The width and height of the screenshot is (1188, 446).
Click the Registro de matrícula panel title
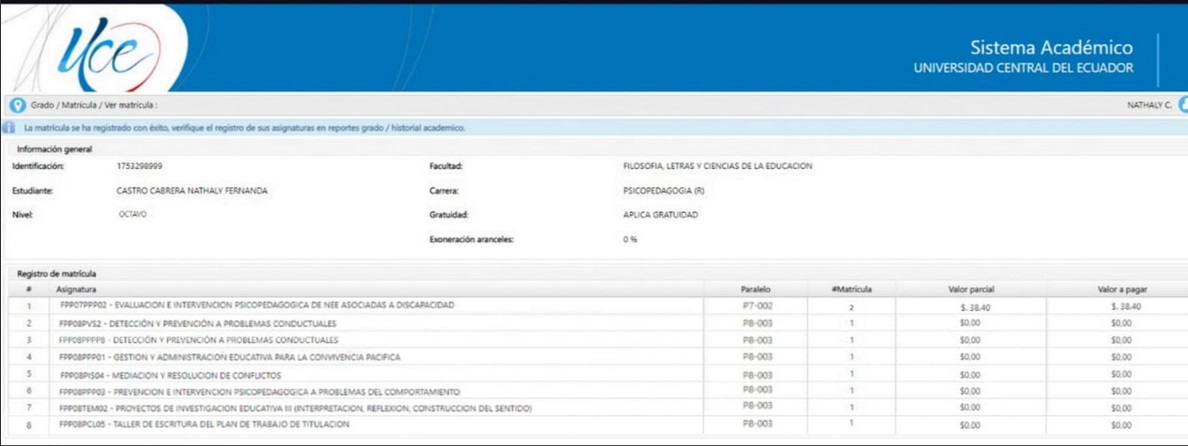57,273
